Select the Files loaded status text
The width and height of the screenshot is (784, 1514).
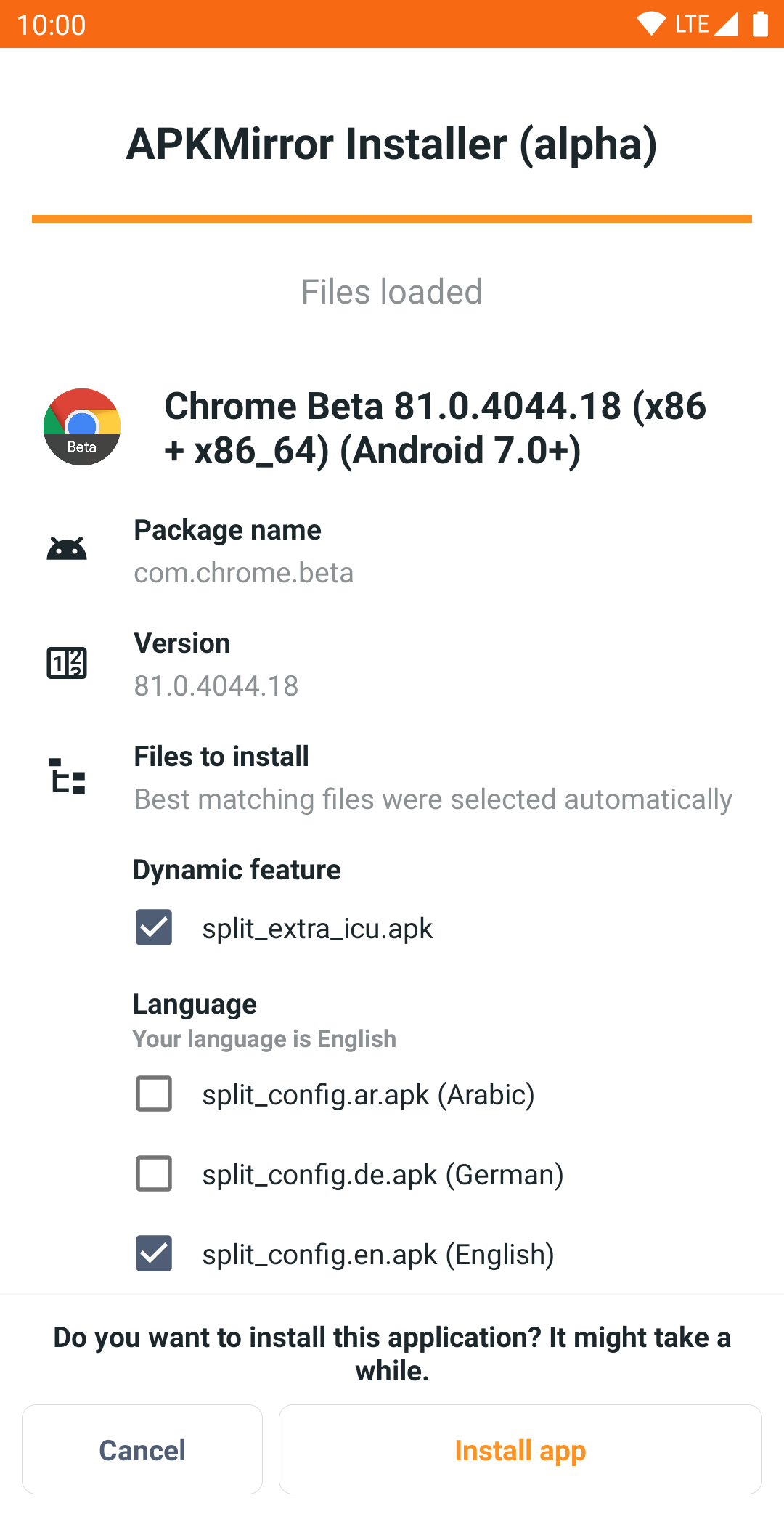[392, 292]
